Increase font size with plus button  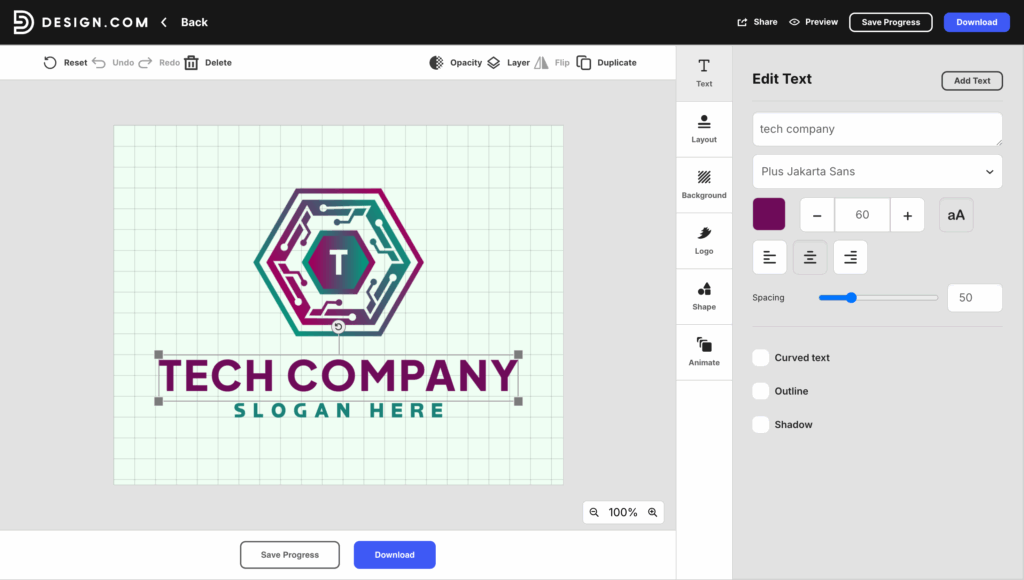[907, 215]
